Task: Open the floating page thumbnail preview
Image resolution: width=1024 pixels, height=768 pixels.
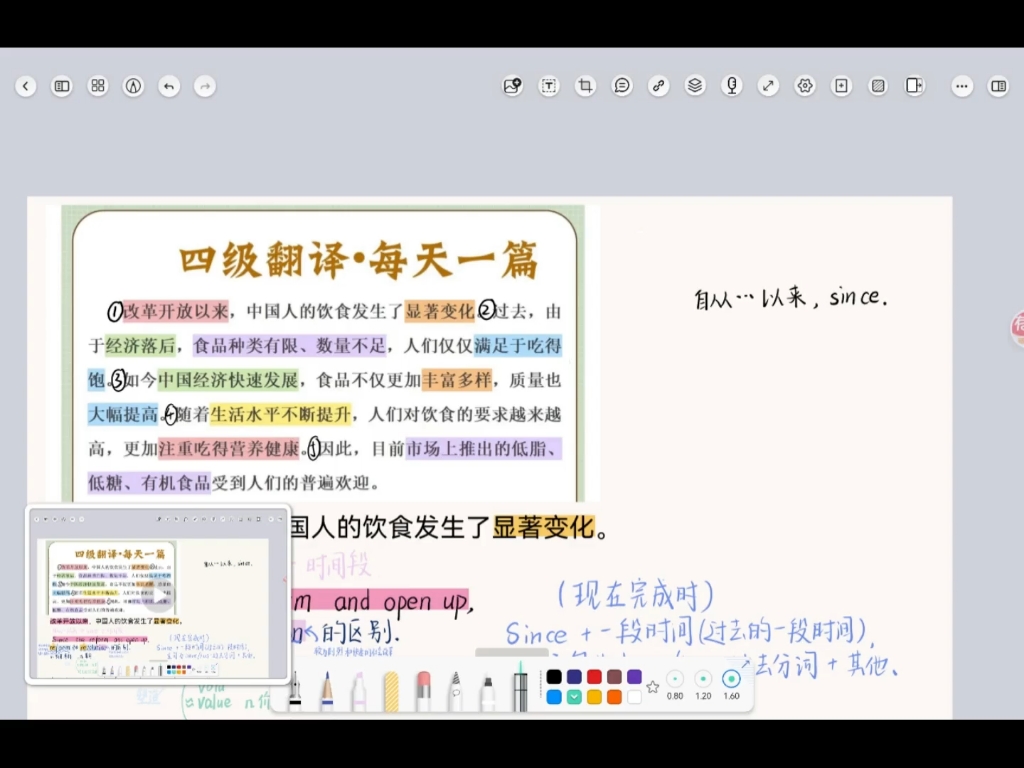Action: point(158,594)
